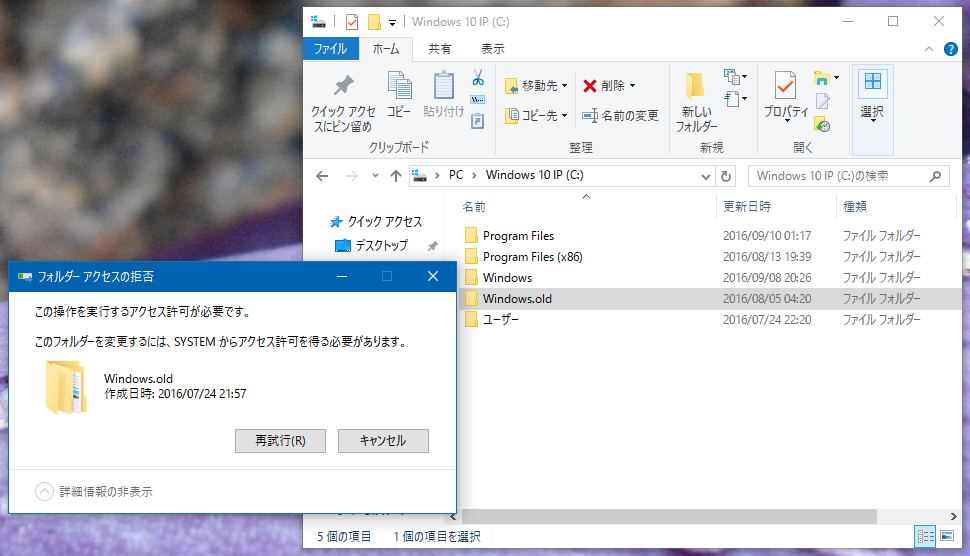
Task: Open the Move to (移動先) menu
Action: coord(536,85)
